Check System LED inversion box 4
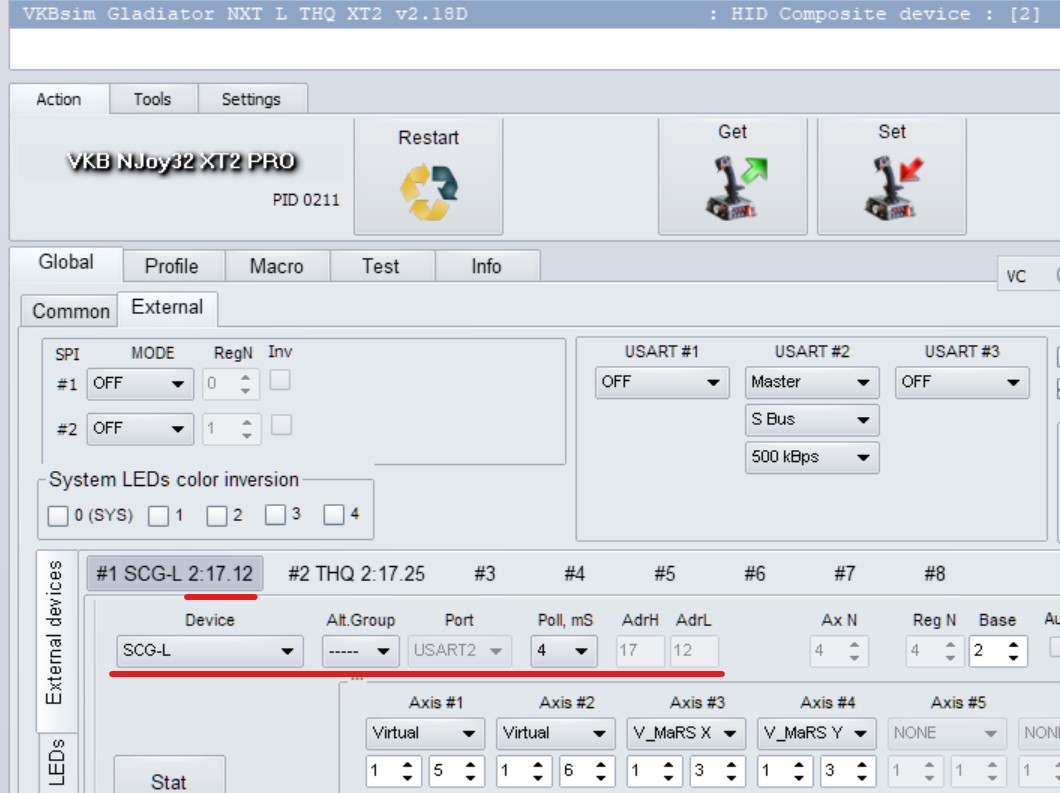Screen dimensions: 1060x793 tap(334, 514)
